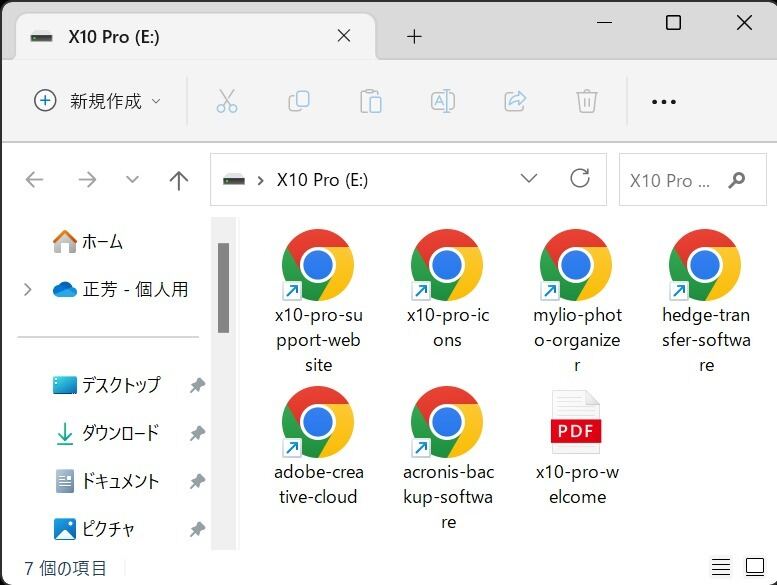The height and width of the screenshot is (585, 777).
Task: Unpin デスクトップ via pin icon
Action: point(197,385)
